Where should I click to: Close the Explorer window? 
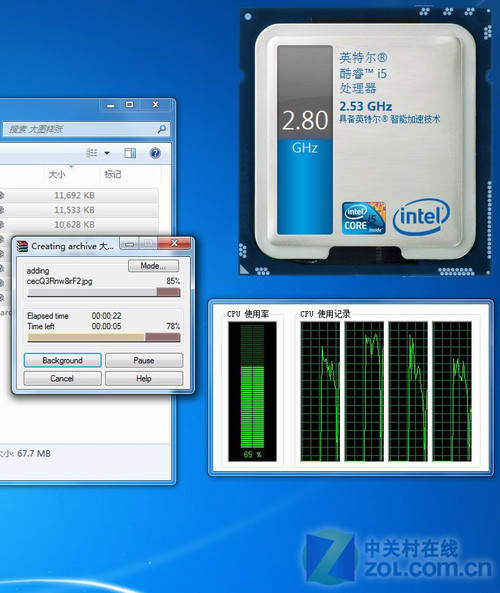click(x=155, y=105)
